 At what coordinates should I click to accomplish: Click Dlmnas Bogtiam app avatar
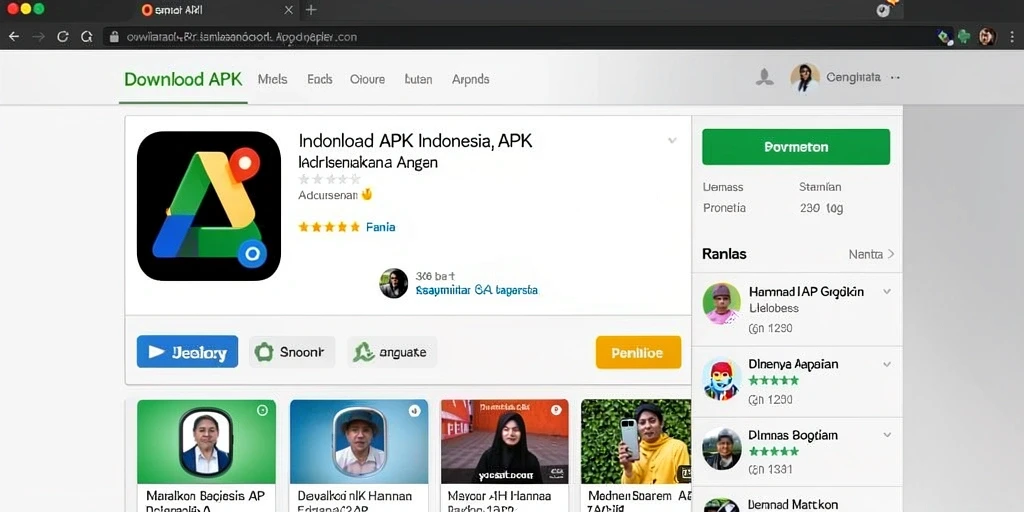point(722,449)
